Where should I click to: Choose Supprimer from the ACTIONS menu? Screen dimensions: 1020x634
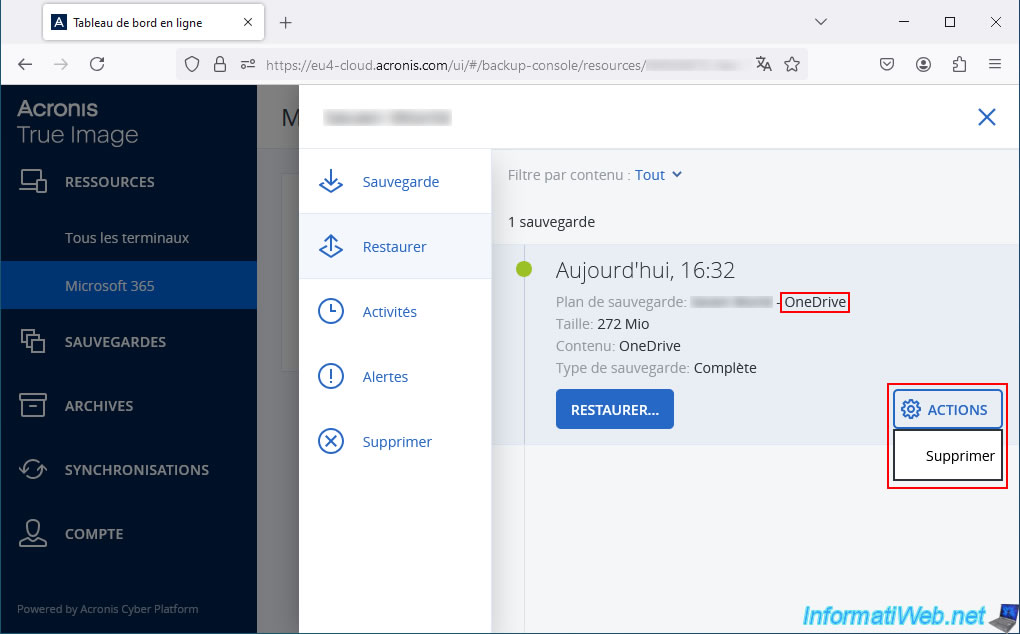click(x=948, y=455)
